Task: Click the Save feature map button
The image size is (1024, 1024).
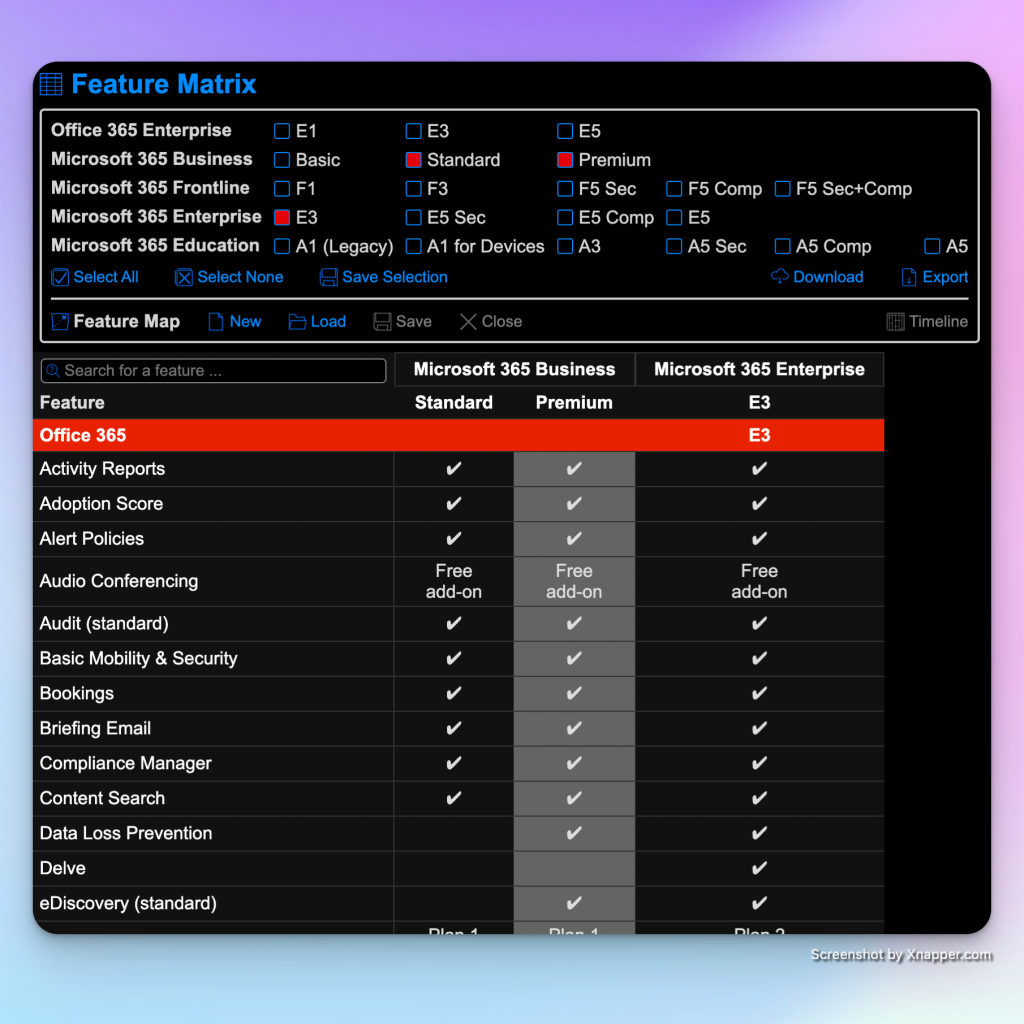Action: click(x=402, y=322)
